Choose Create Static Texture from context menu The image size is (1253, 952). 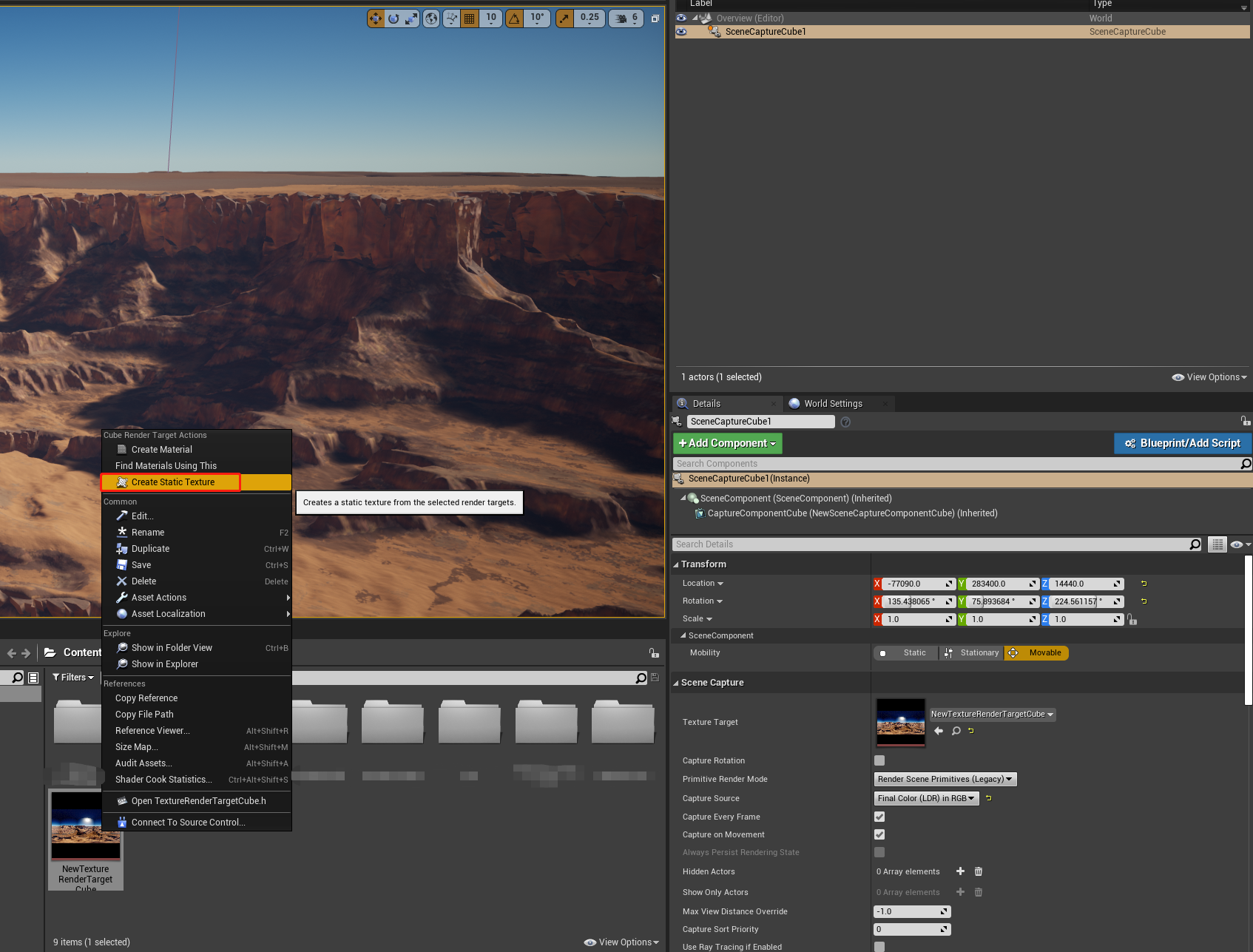point(172,482)
